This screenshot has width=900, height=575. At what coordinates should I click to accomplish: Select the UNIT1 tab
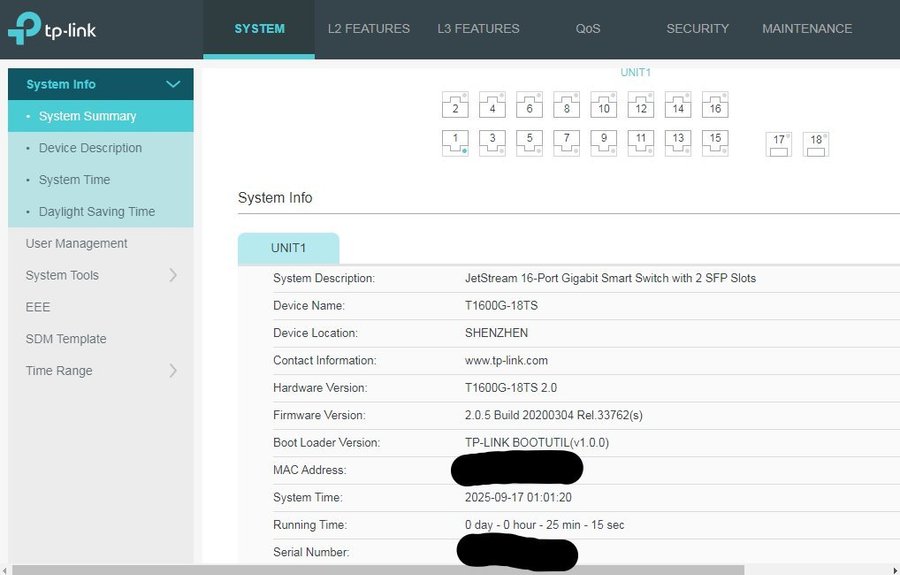tap(288, 248)
